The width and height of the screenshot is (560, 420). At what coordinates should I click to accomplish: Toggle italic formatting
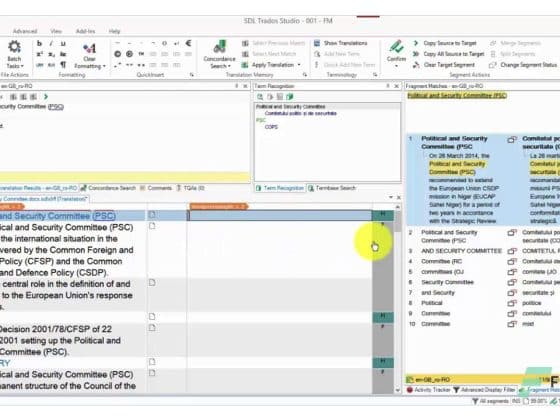[51, 43]
